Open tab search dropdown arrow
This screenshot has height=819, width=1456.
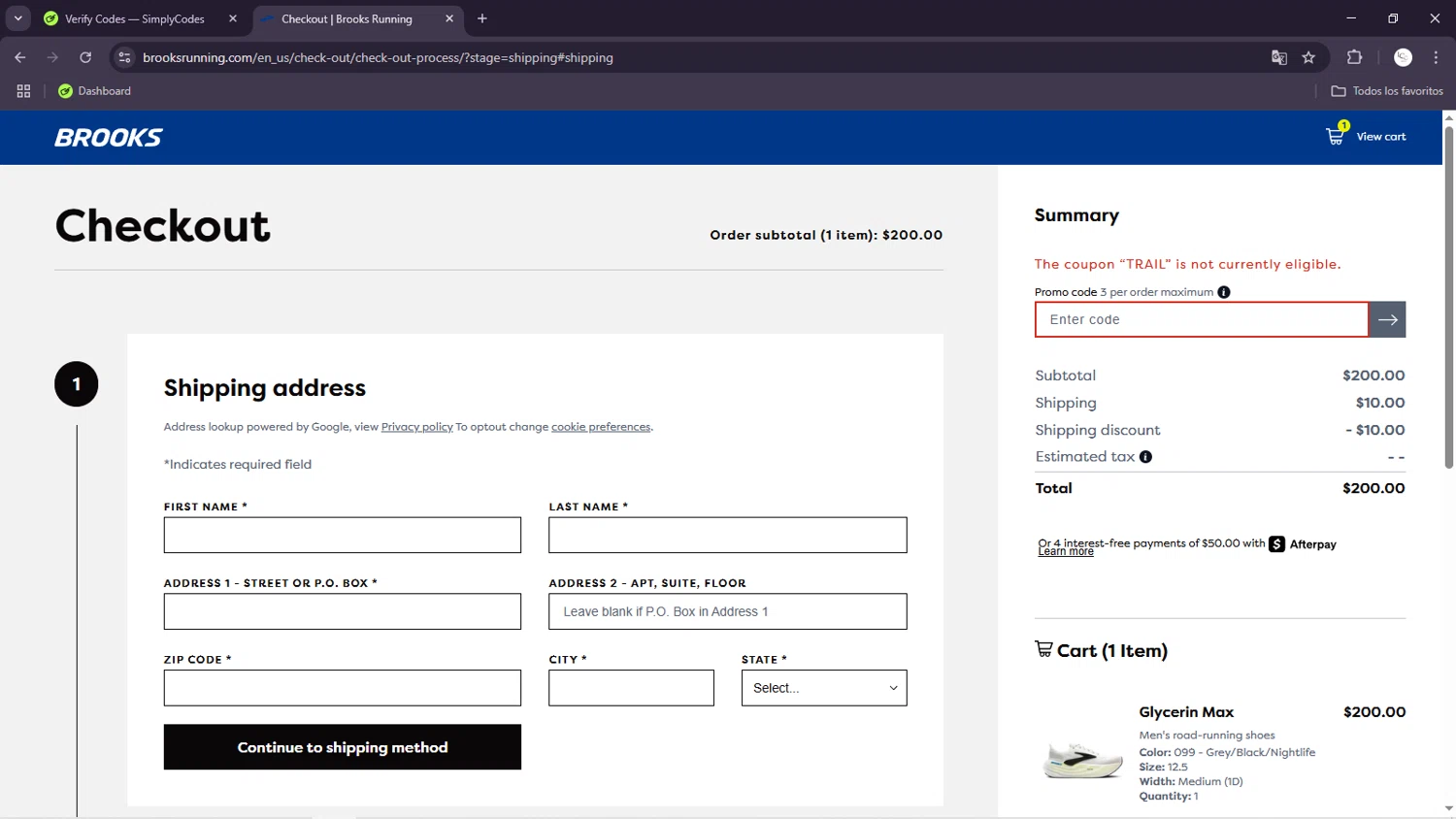[x=17, y=18]
